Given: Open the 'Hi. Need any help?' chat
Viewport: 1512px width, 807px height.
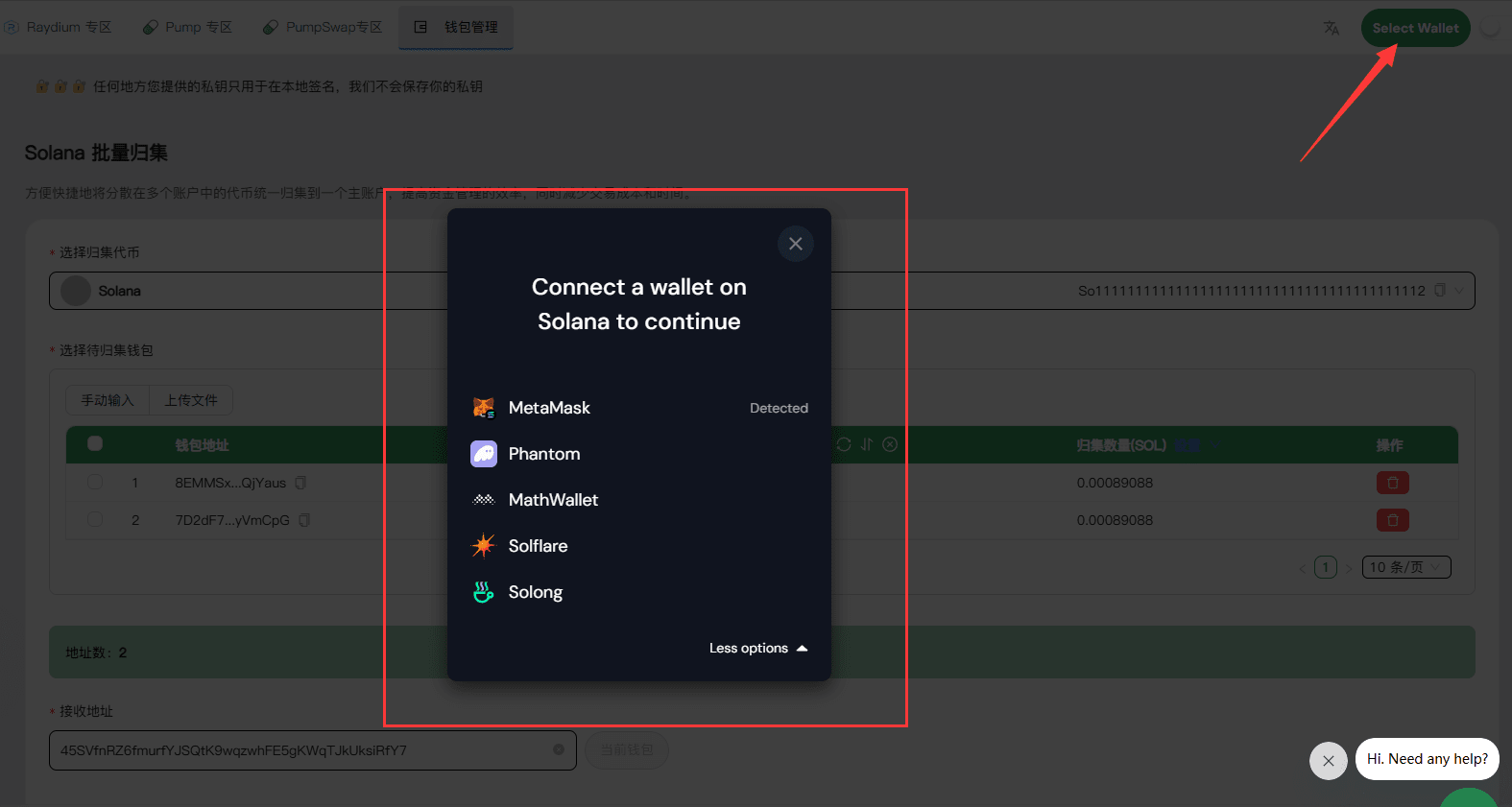Looking at the screenshot, I should click(x=1428, y=759).
